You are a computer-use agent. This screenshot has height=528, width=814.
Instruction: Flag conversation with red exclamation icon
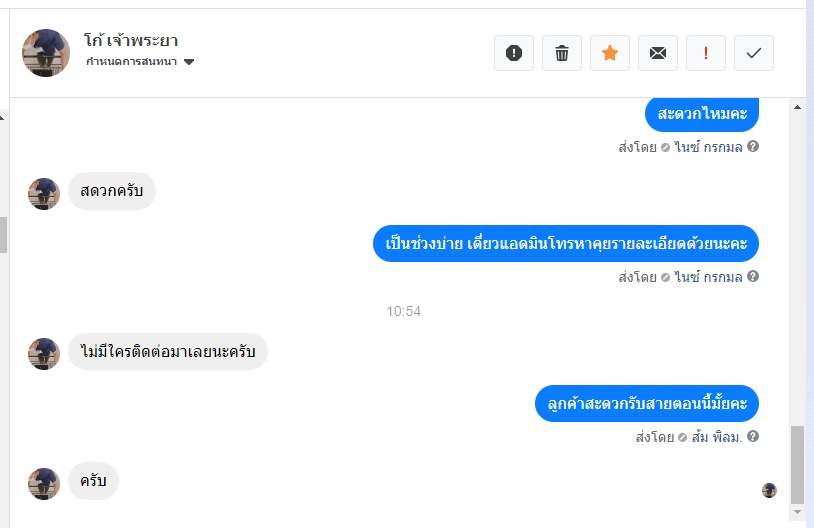point(706,53)
